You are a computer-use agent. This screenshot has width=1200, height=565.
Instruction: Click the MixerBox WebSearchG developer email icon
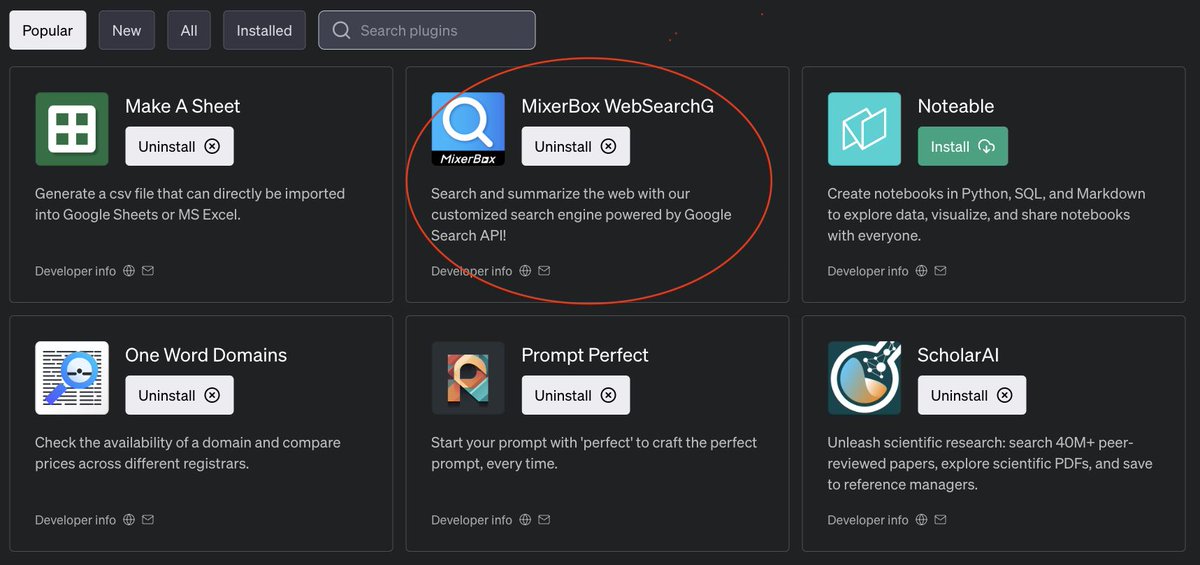[x=544, y=271]
